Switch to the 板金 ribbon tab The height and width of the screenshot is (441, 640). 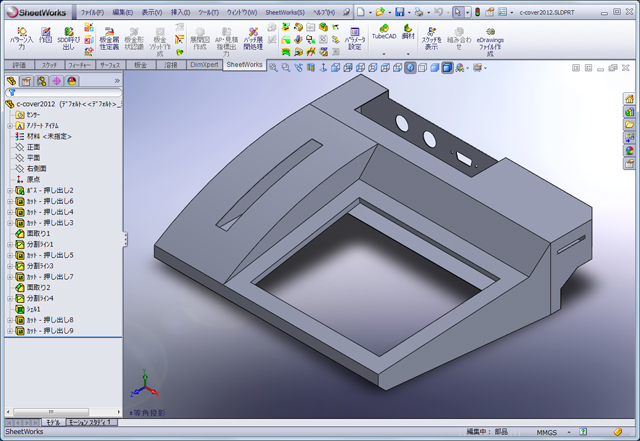140,65
